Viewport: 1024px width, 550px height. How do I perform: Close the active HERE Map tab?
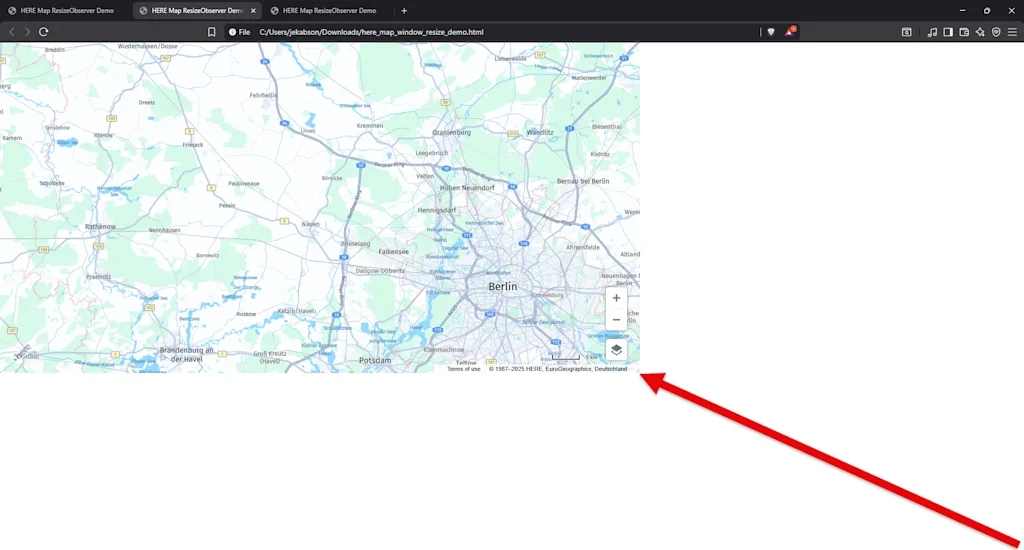click(x=253, y=10)
